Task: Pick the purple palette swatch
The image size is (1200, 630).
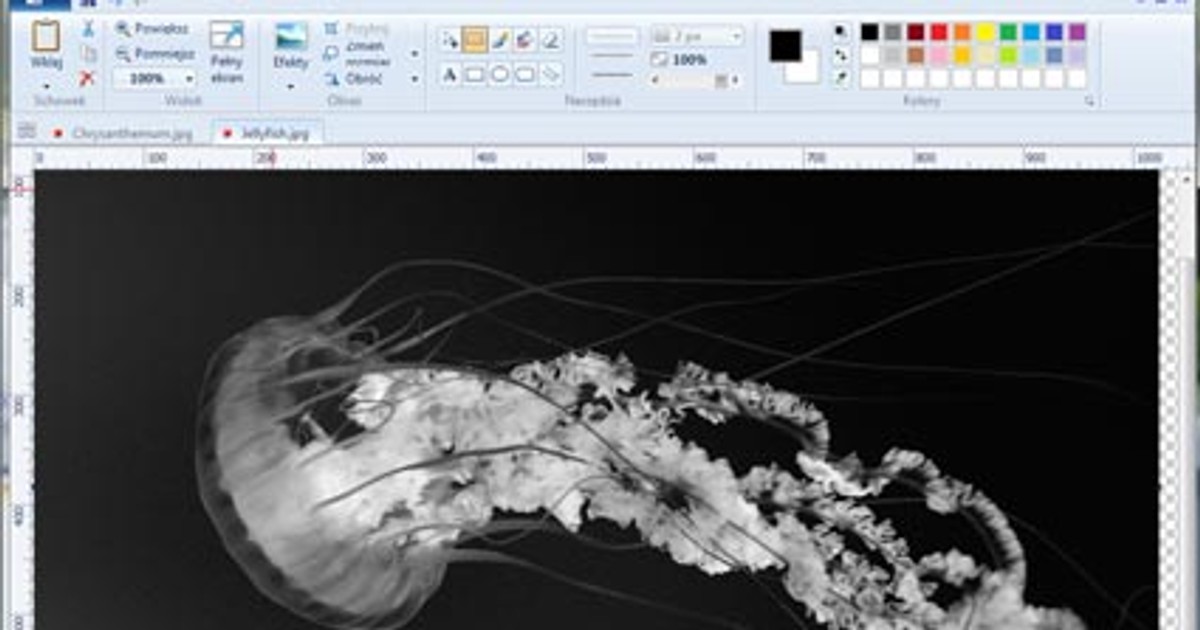Action: click(x=1077, y=32)
